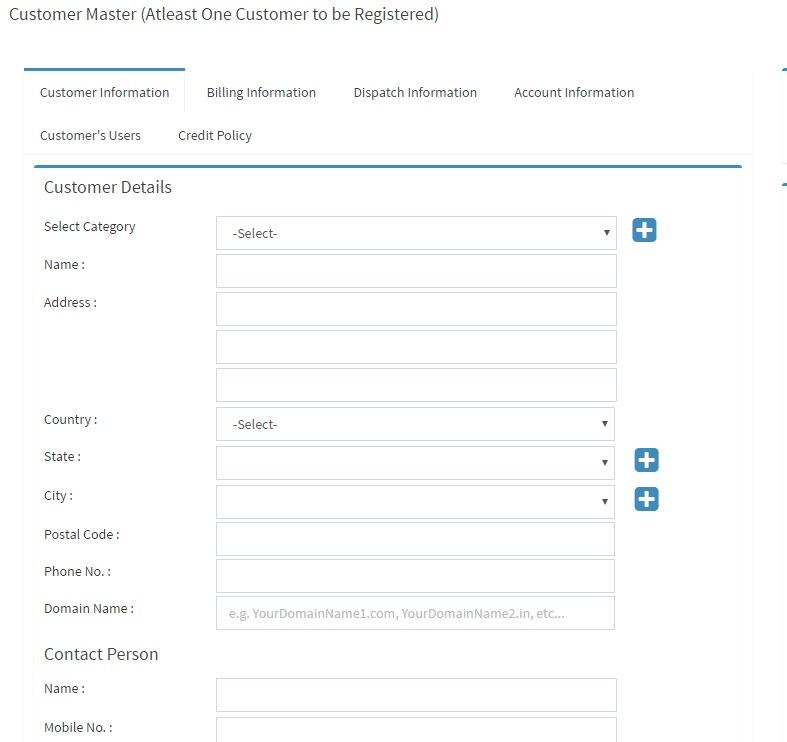Add a new city with plus icon
This screenshot has width=787, height=742.
point(646,499)
